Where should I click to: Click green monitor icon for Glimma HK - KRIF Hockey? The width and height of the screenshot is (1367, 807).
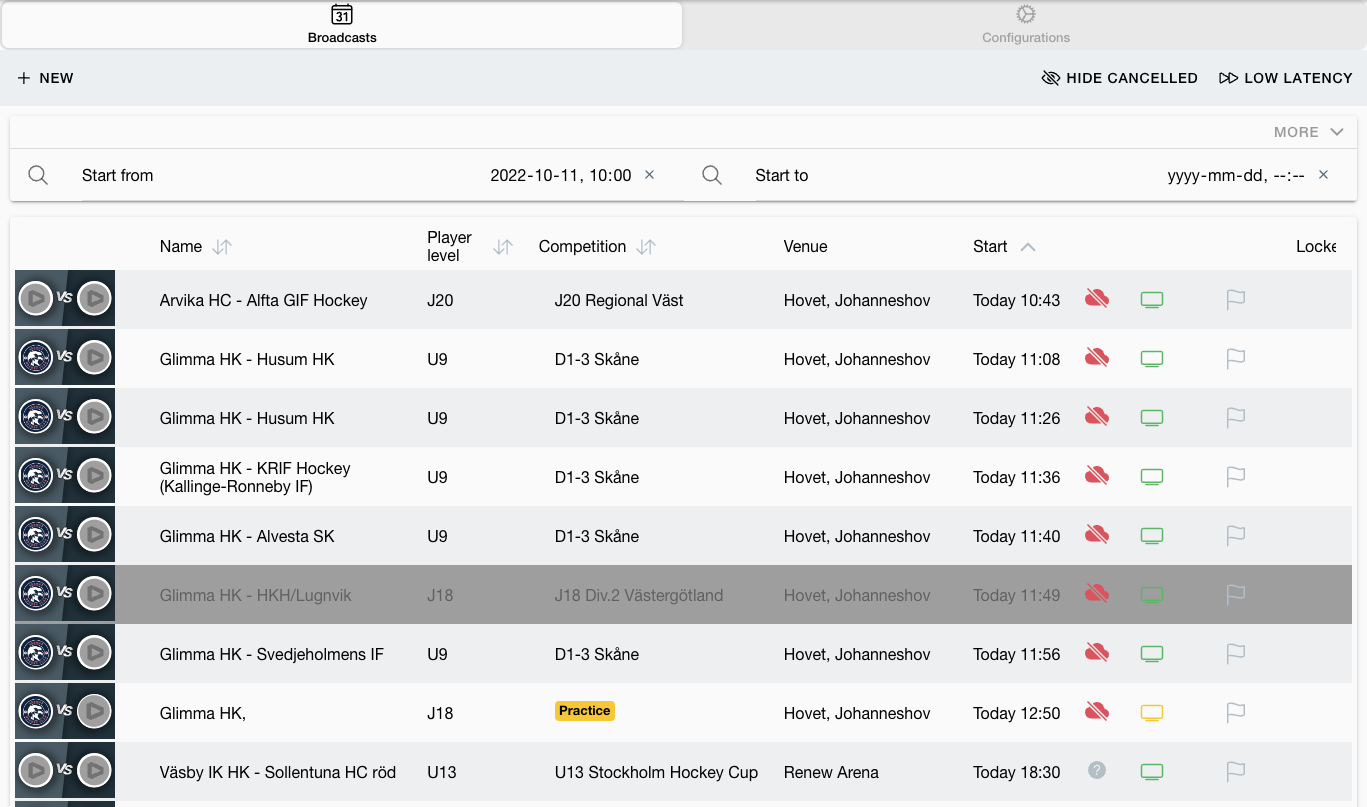[1152, 477]
